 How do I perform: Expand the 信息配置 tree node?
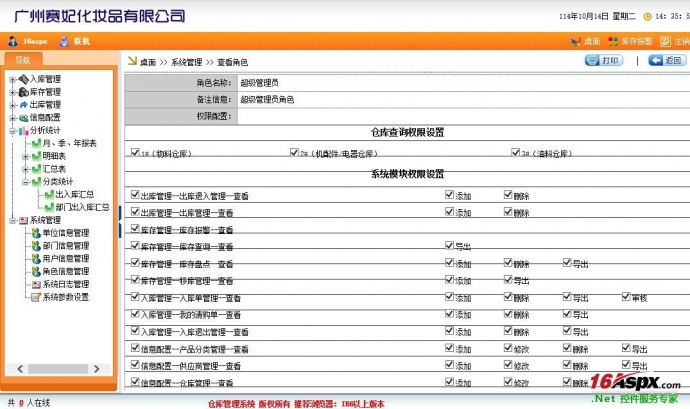13,118
